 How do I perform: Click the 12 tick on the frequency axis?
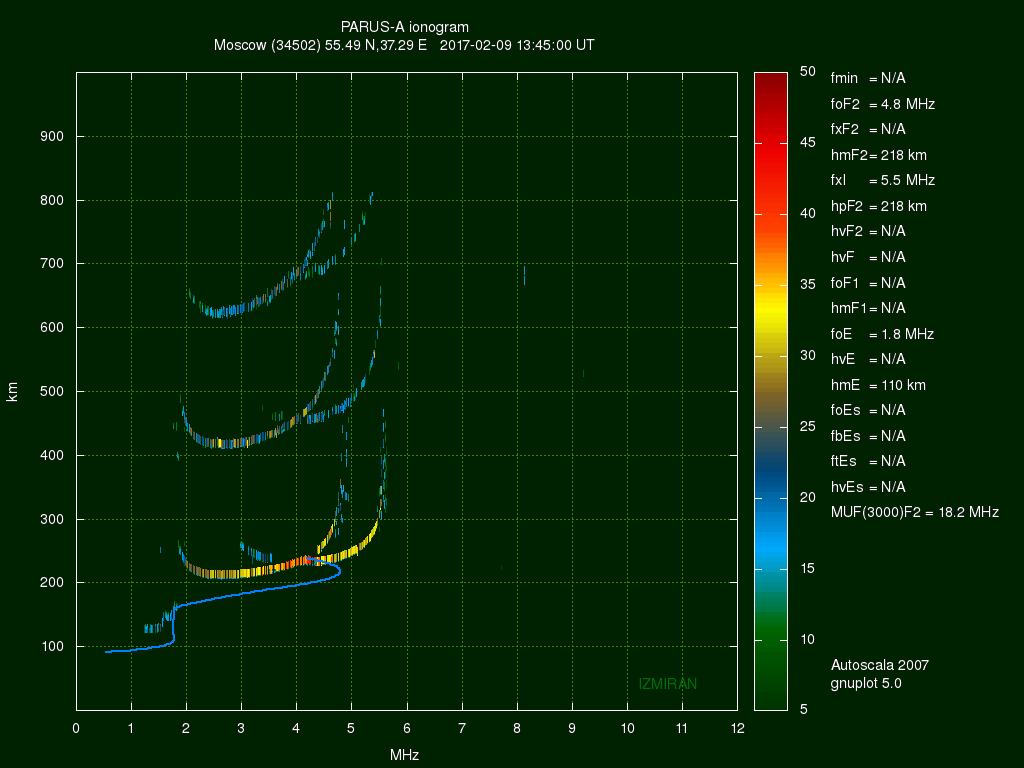736,727
